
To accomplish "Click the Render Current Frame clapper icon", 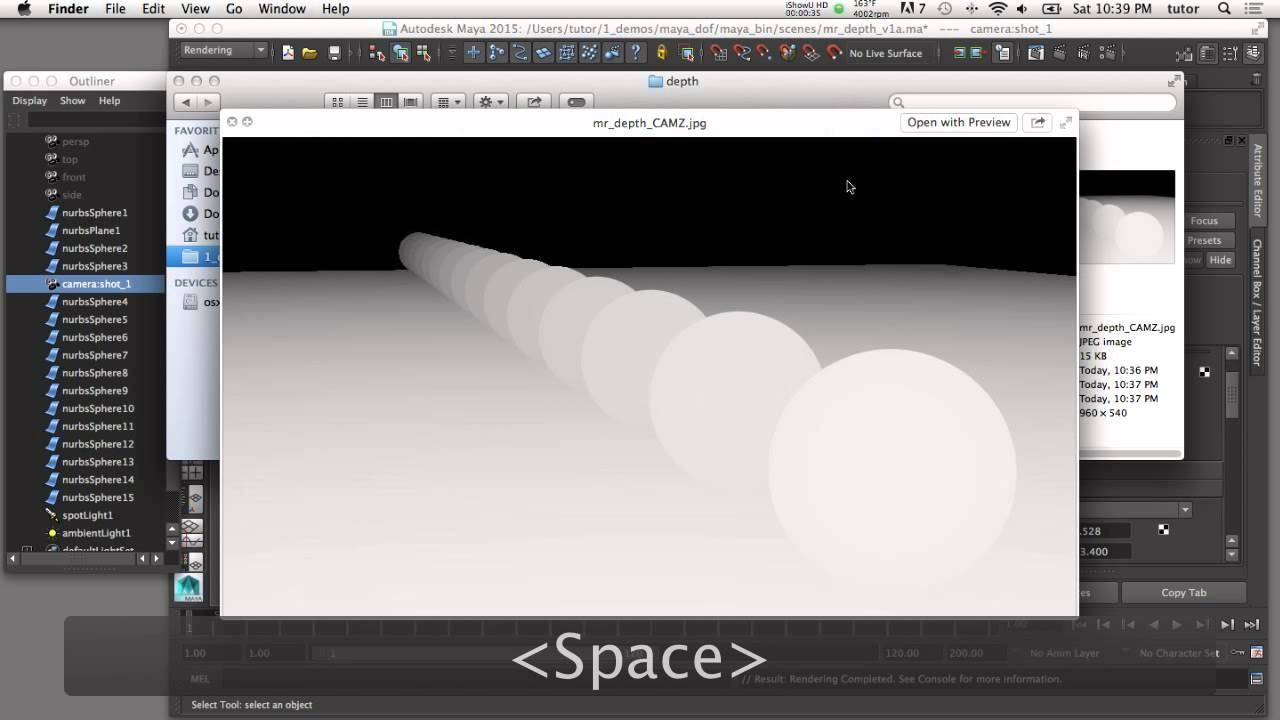I will (1060, 53).
